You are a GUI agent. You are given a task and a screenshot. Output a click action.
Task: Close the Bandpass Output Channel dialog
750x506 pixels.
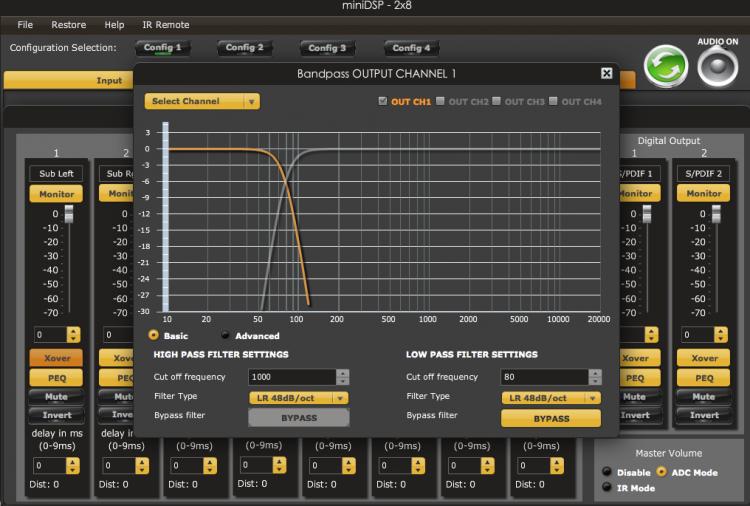click(607, 73)
